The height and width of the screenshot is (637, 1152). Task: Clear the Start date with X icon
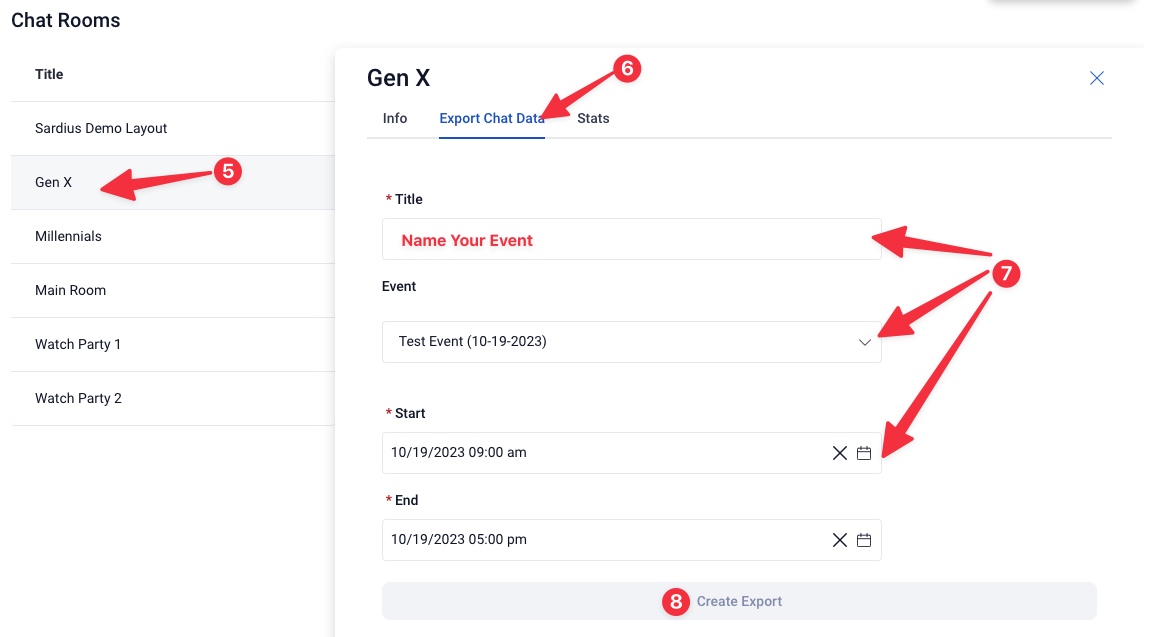point(840,453)
